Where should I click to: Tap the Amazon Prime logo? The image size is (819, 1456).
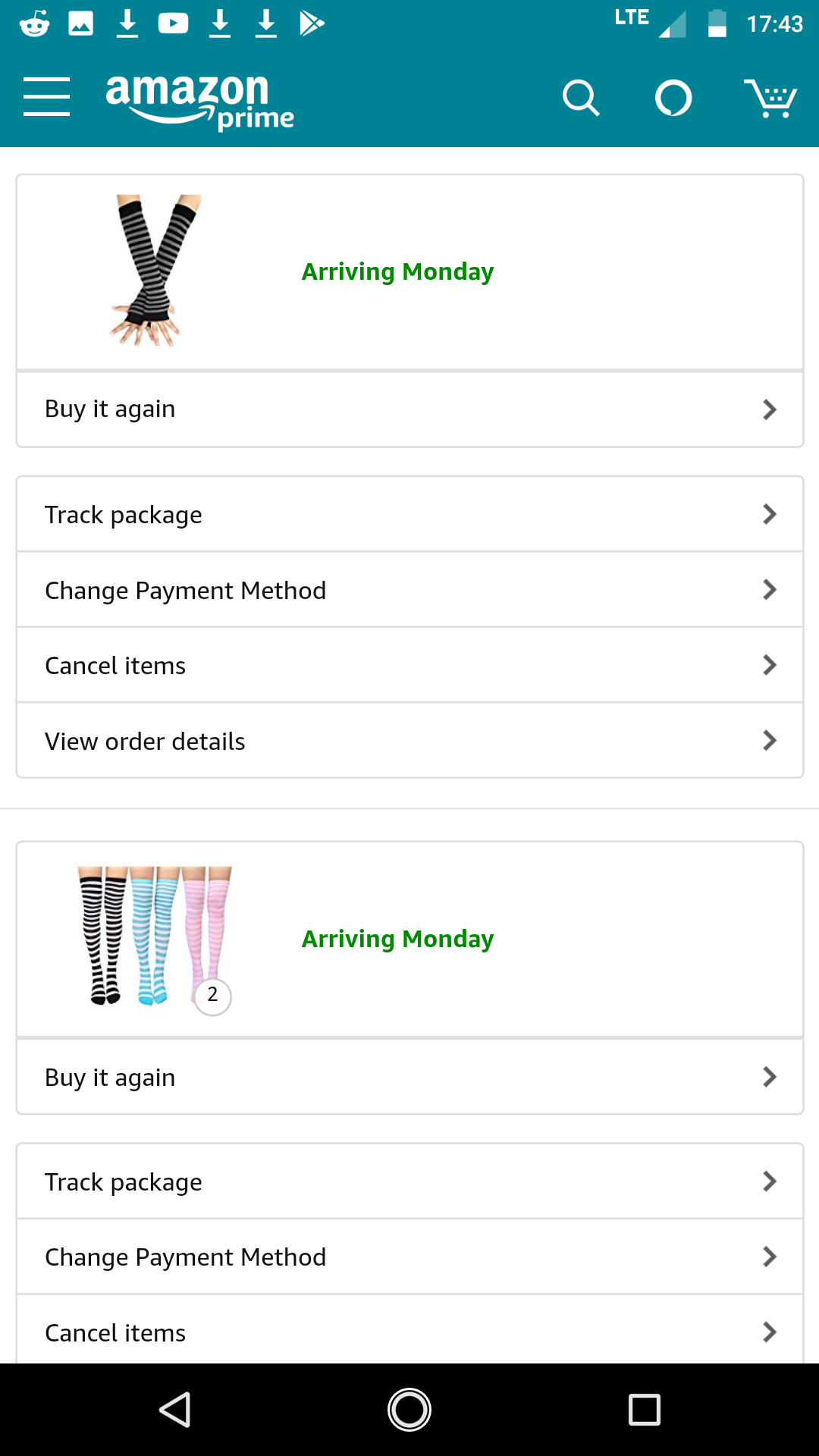199,101
